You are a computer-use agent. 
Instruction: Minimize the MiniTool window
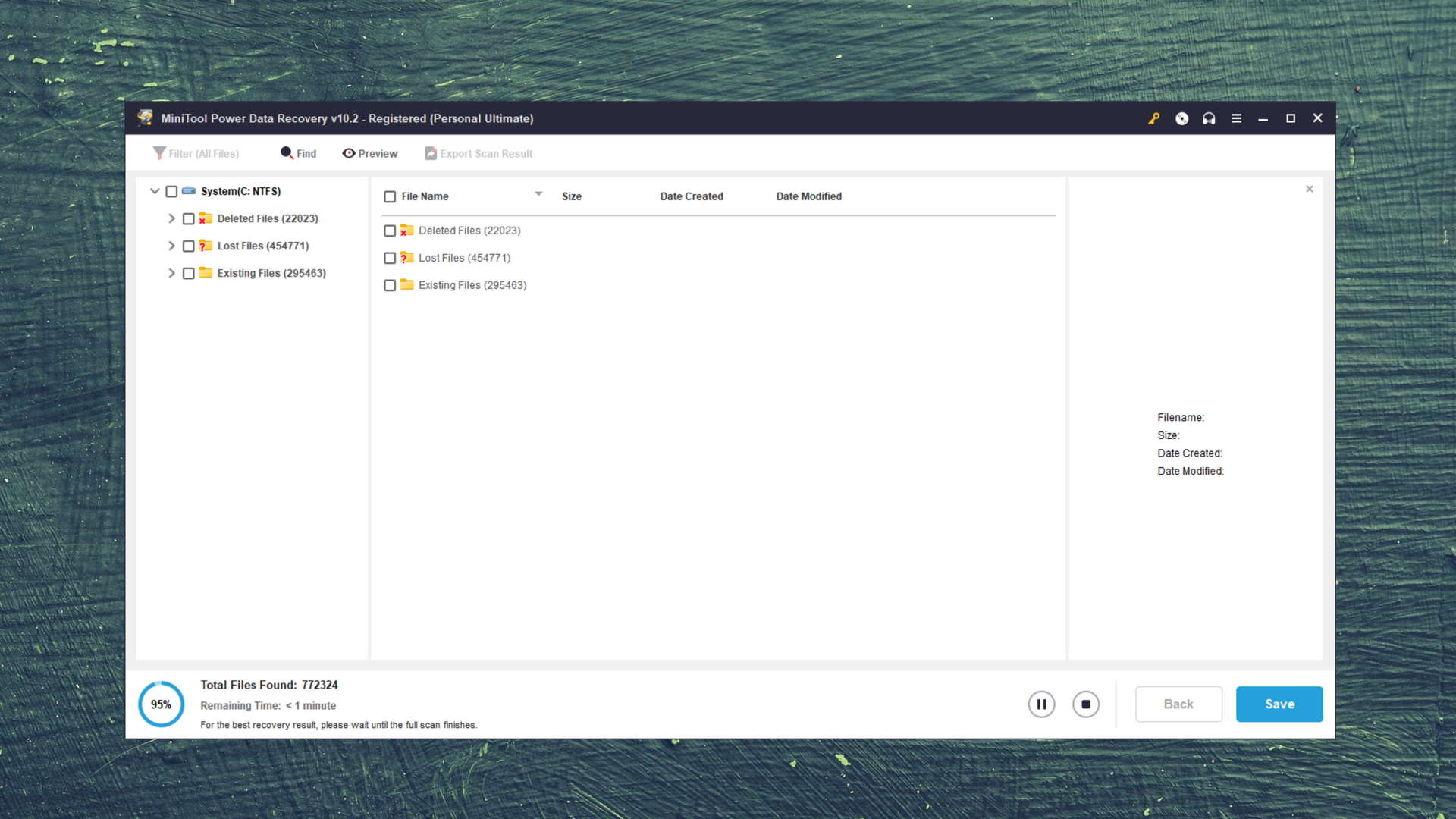(1263, 119)
